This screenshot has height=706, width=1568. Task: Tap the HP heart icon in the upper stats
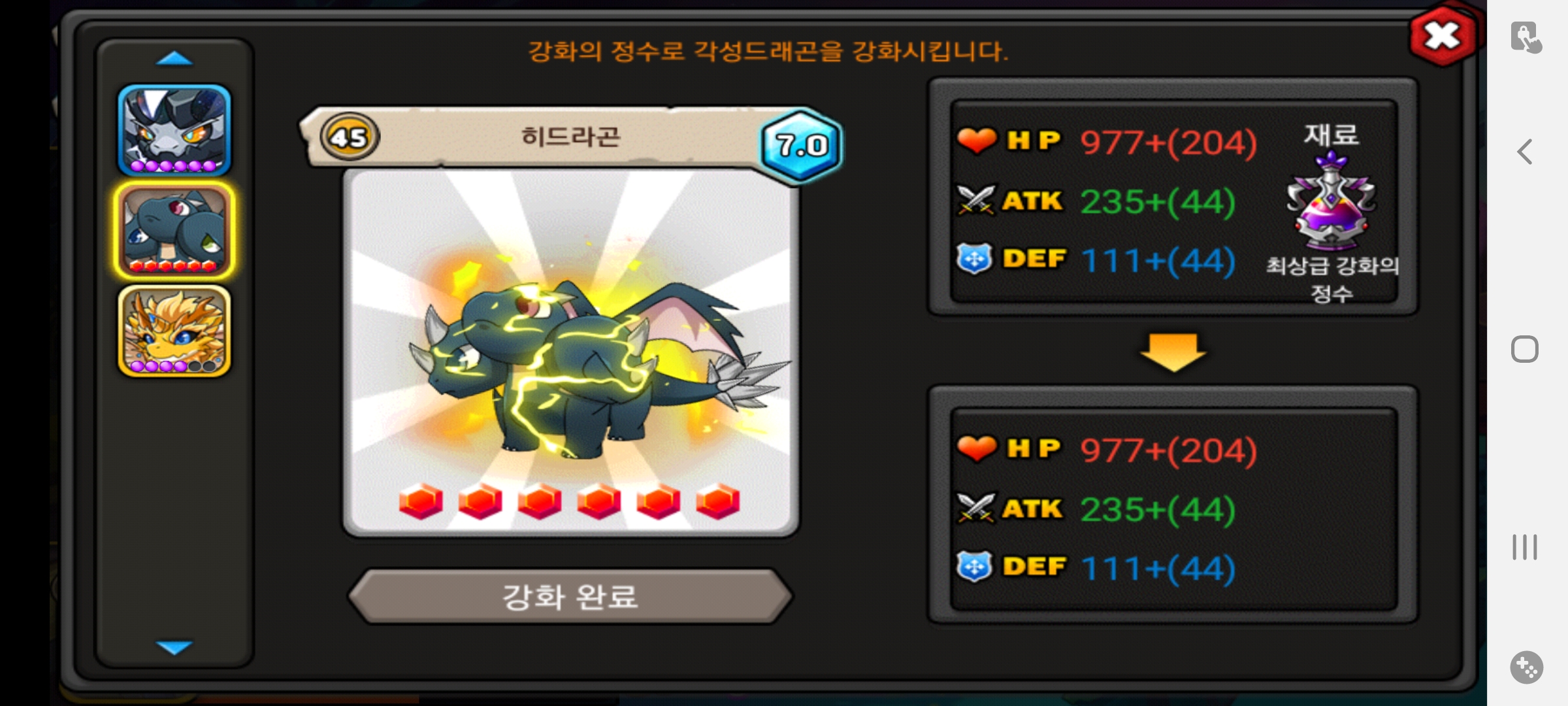coord(977,140)
